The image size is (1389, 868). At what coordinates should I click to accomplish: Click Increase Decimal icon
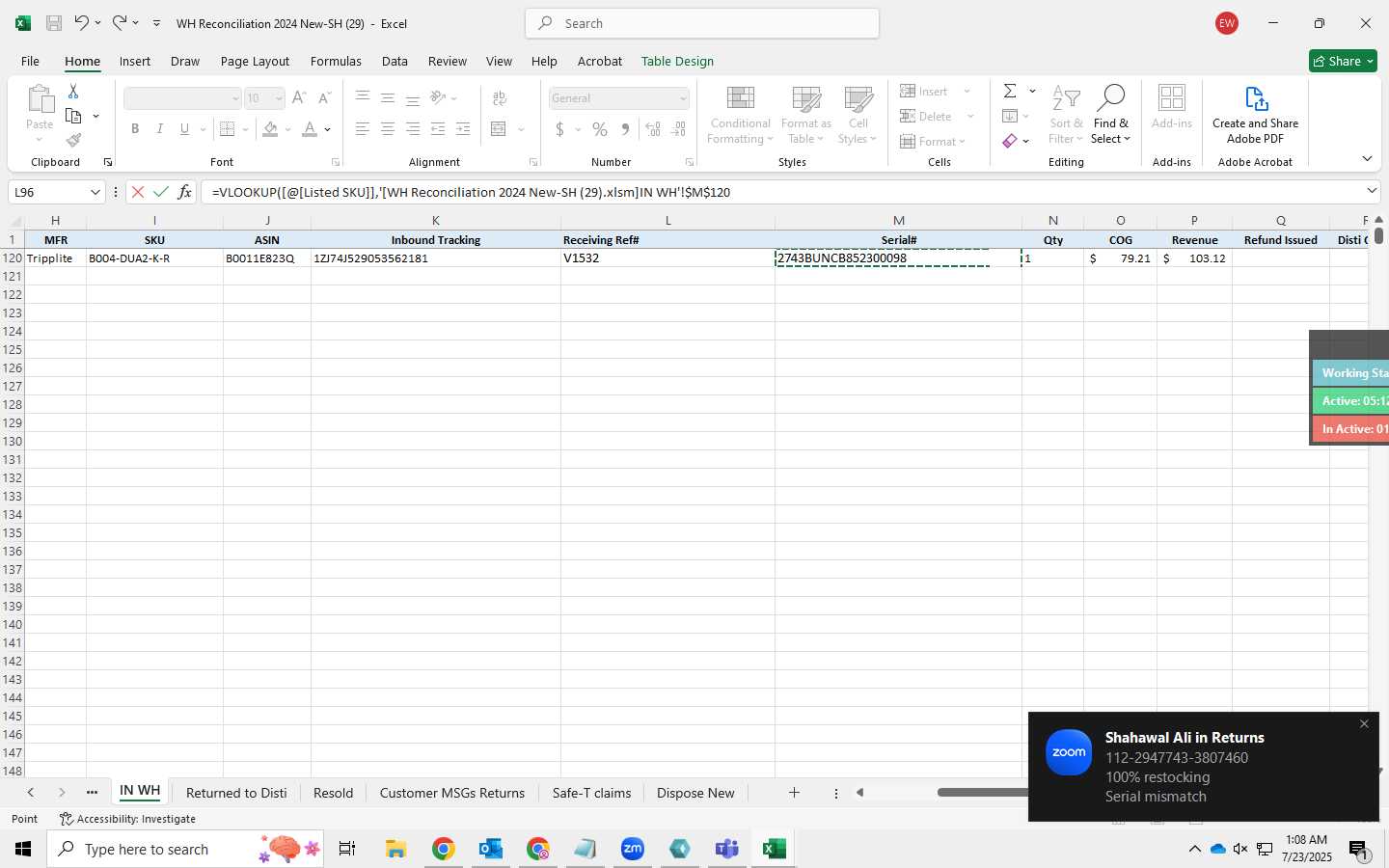[x=653, y=129]
